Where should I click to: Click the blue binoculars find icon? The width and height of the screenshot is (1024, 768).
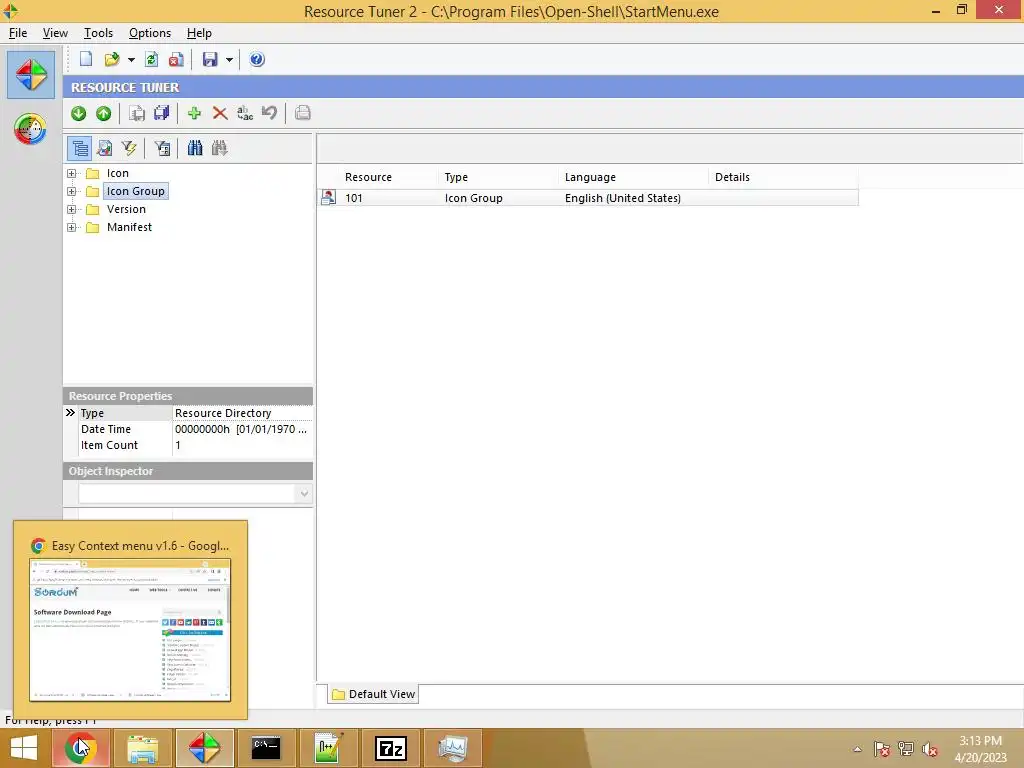[195, 148]
